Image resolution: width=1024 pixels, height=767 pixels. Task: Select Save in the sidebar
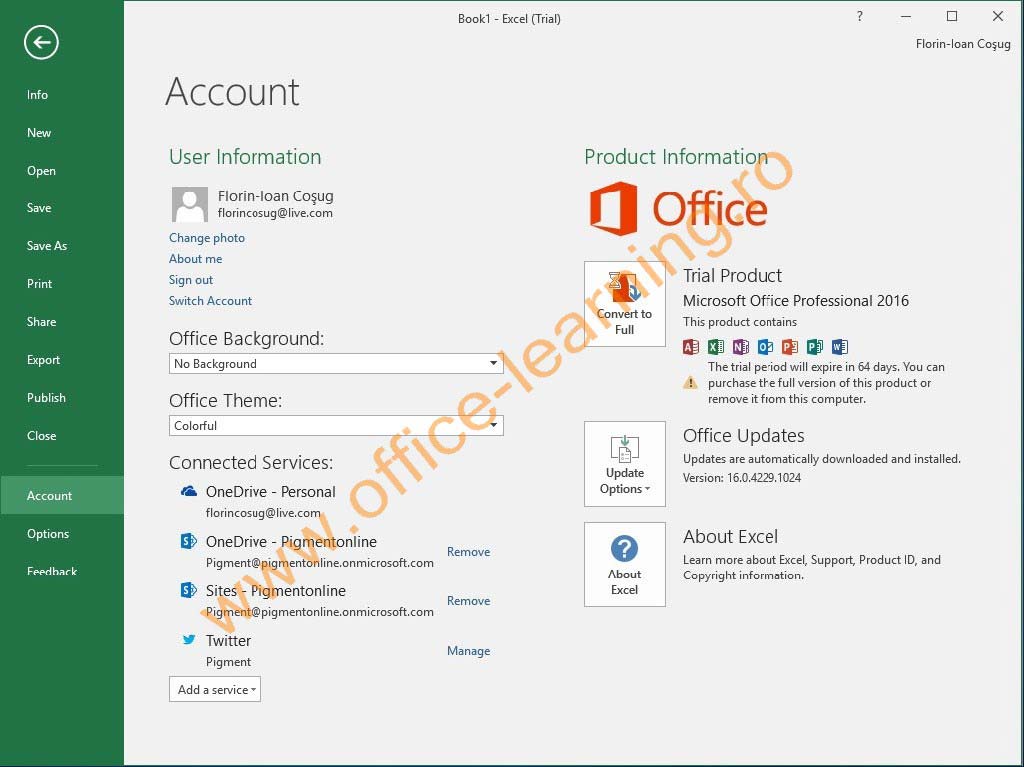(39, 208)
